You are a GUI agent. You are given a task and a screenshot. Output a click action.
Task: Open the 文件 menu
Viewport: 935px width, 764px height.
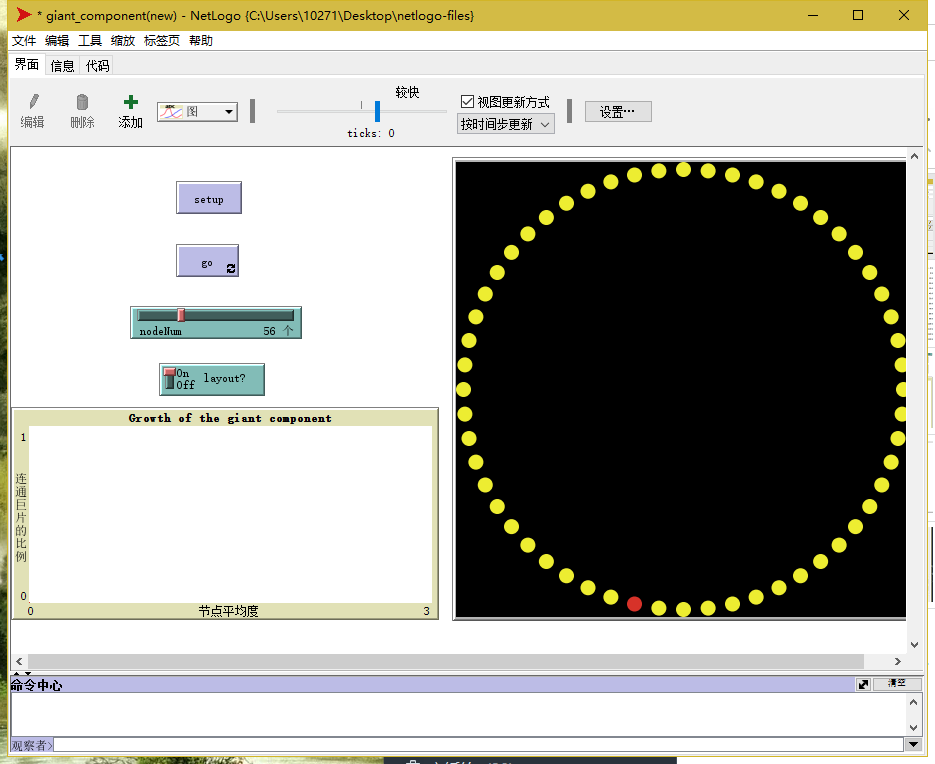pyautogui.click(x=24, y=40)
